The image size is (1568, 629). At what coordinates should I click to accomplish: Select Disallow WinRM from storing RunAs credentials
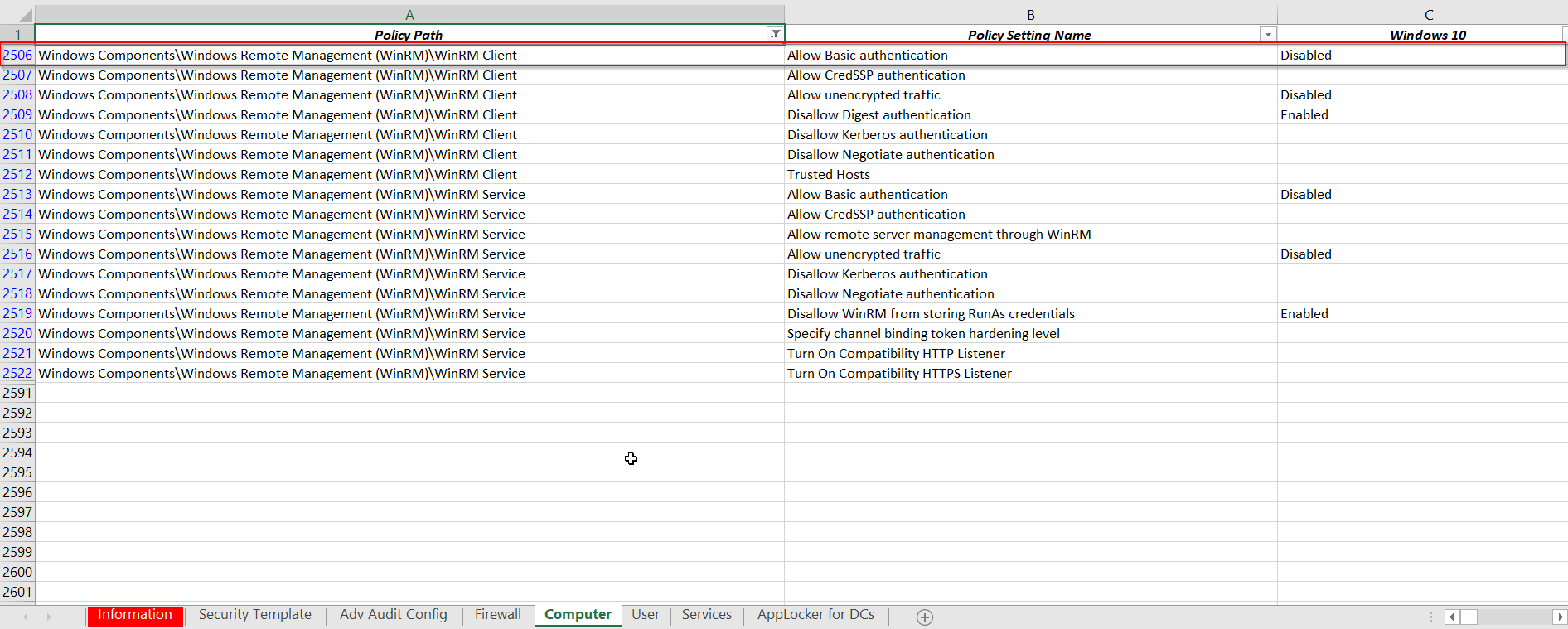click(1031, 313)
